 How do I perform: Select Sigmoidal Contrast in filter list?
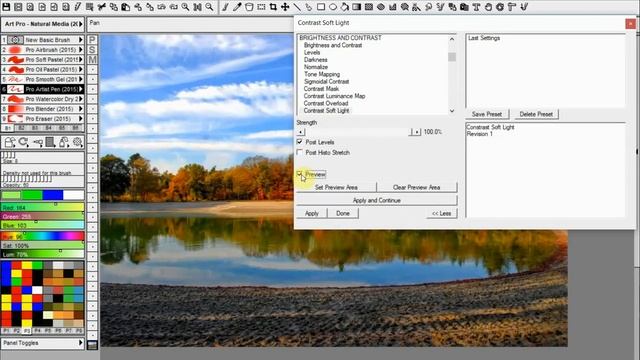point(326,81)
